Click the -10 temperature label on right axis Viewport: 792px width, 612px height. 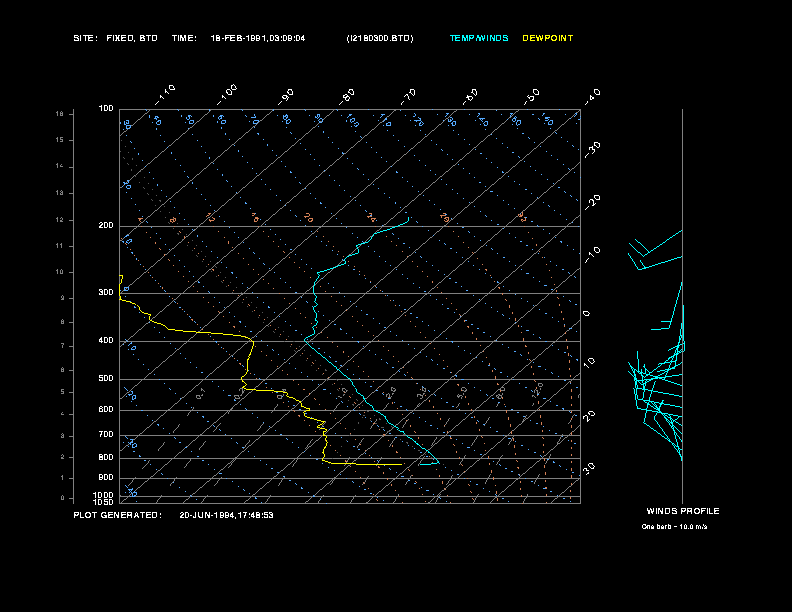click(592, 255)
